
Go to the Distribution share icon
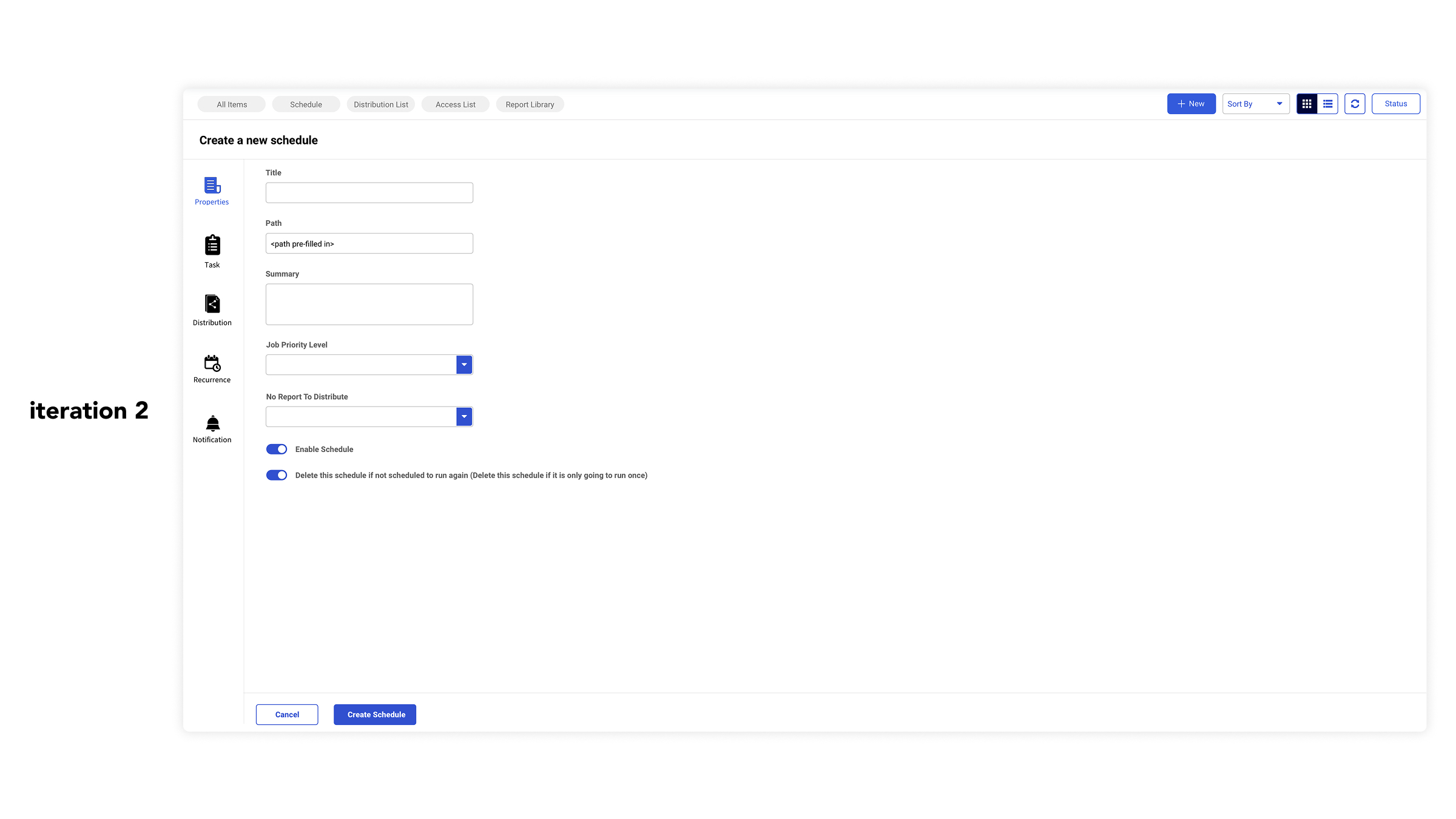pyautogui.click(x=212, y=304)
